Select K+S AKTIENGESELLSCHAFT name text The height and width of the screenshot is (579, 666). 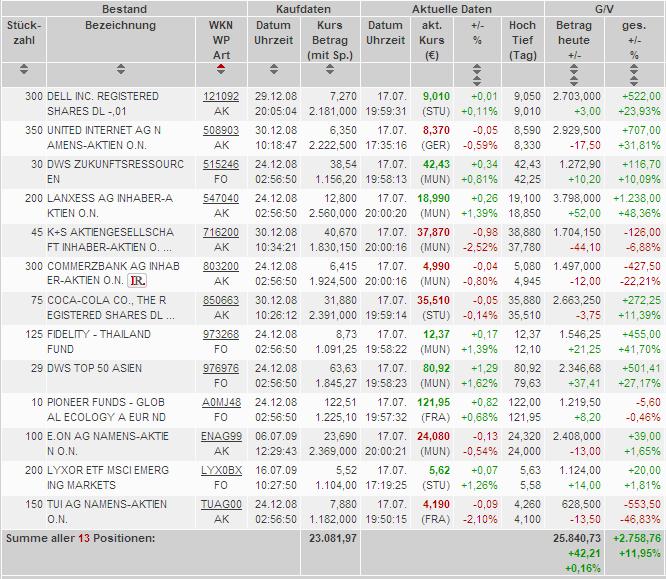(110, 240)
